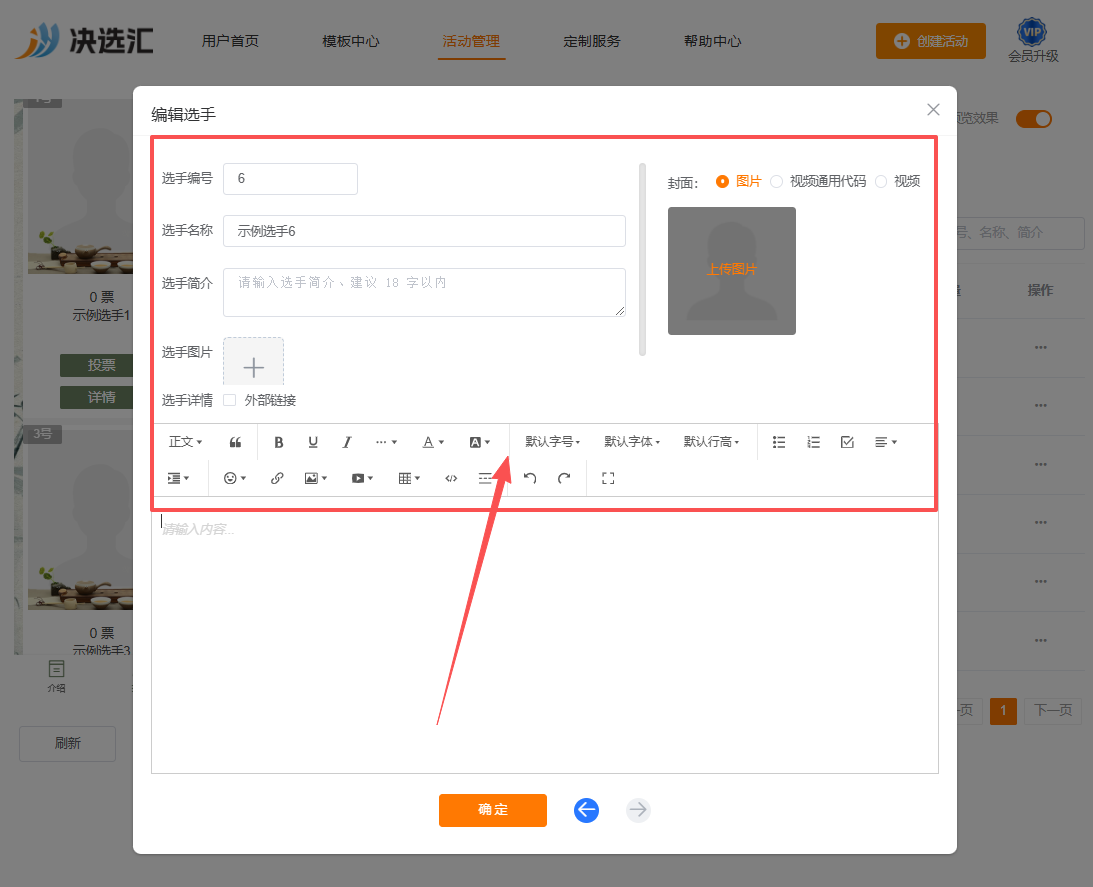
Task: Redo the last edit
Action: tap(564, 478)
